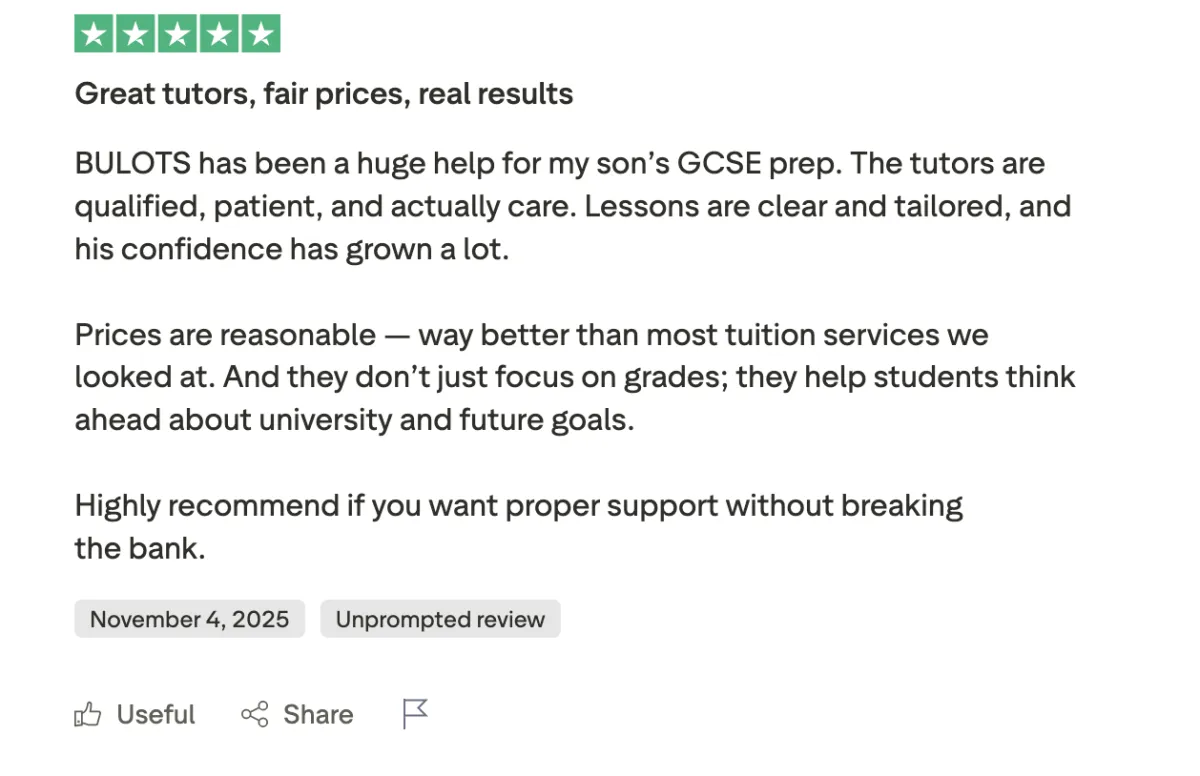Select the Unprompted review badge

tap(440, 619)
